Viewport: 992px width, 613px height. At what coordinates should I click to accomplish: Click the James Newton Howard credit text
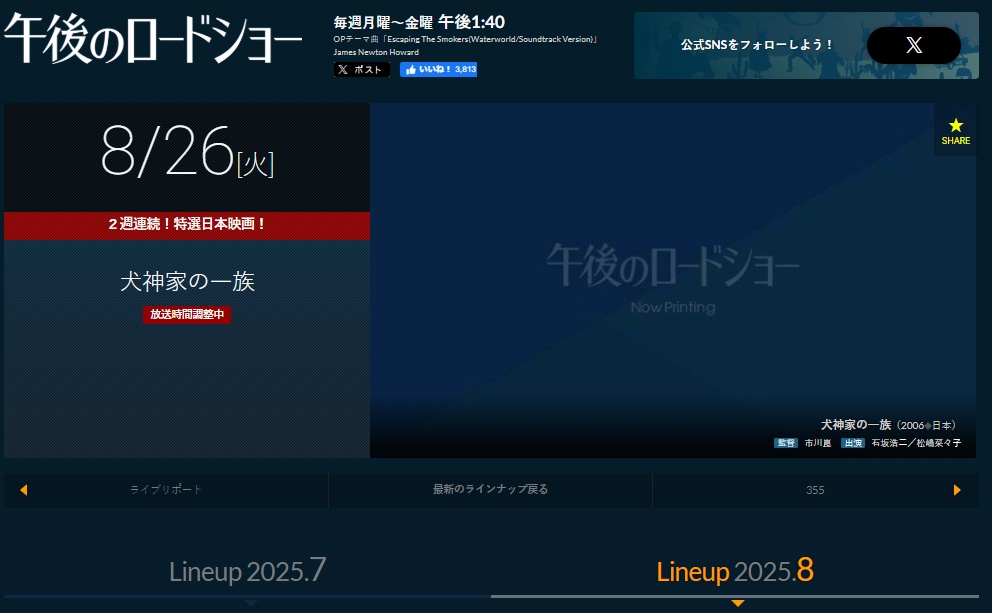[376, 53]
